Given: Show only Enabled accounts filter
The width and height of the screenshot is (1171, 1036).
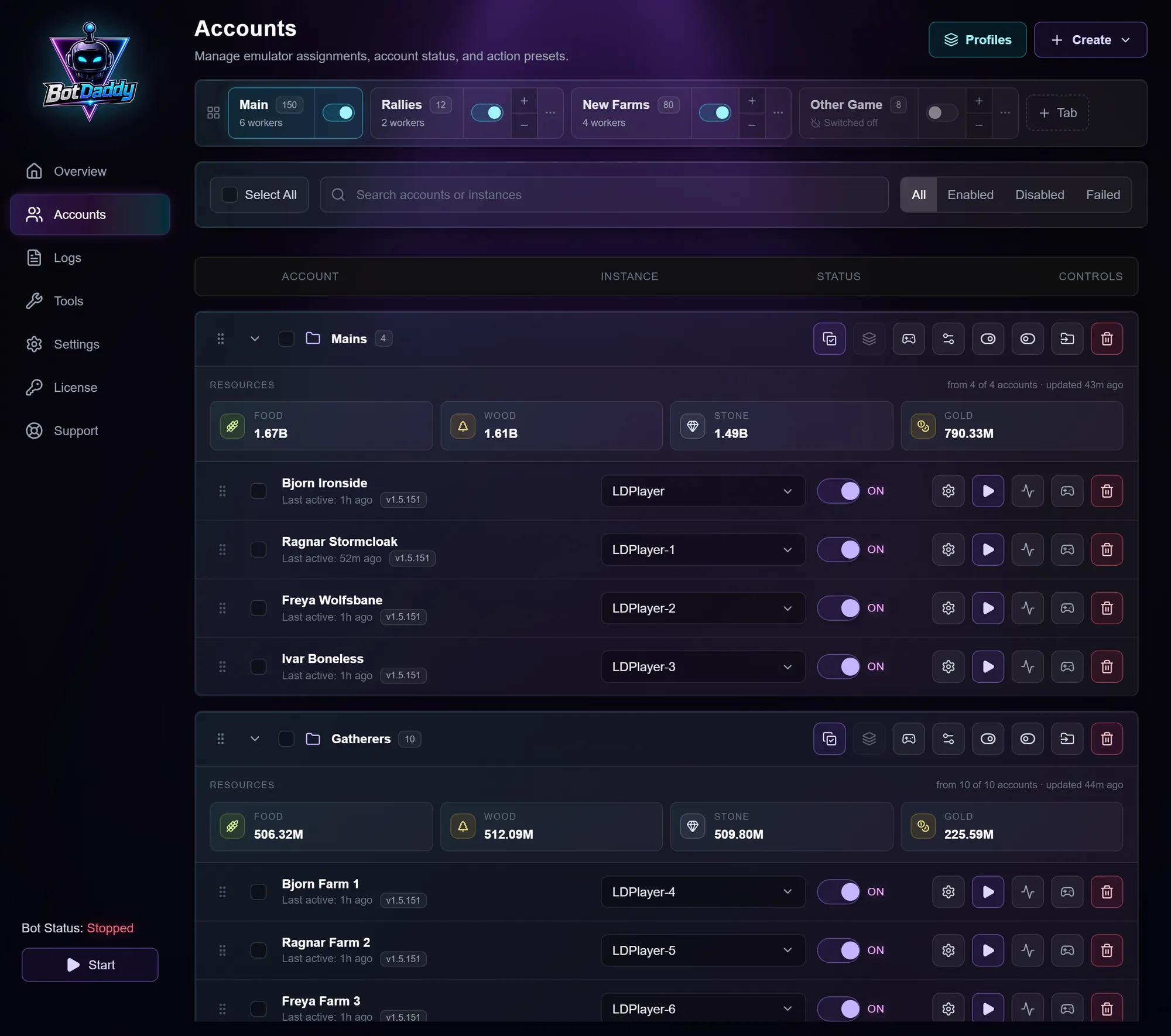Looking at the screenshot, I should click(x=970, y=194).
